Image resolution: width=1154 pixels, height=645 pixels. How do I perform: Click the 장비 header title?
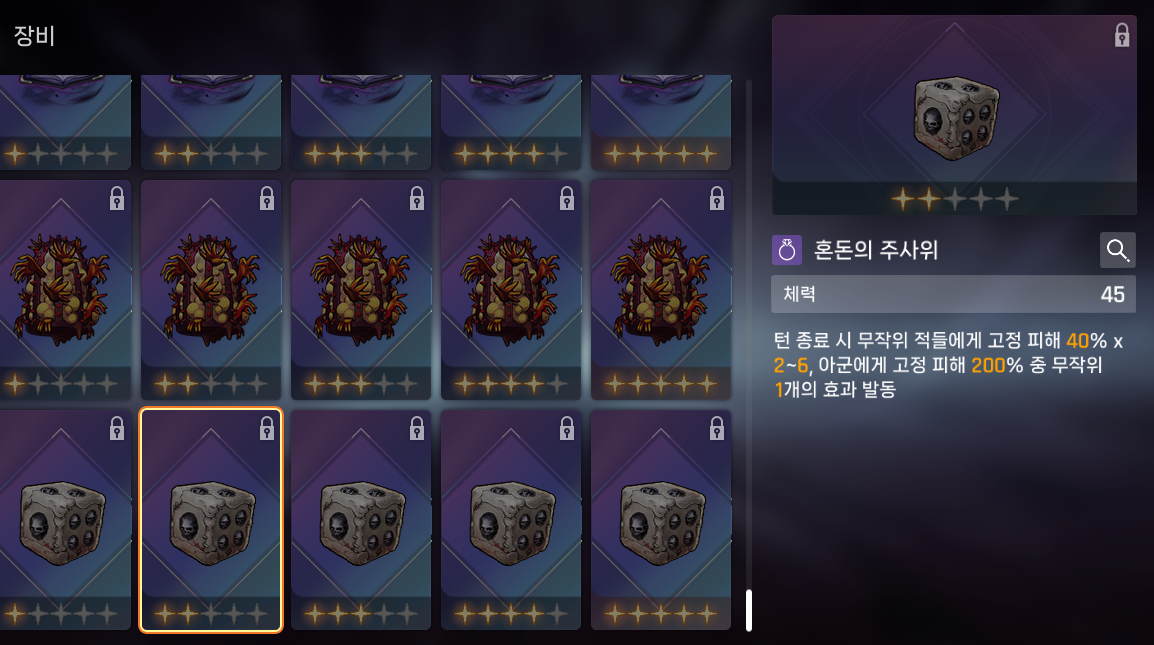35,35
